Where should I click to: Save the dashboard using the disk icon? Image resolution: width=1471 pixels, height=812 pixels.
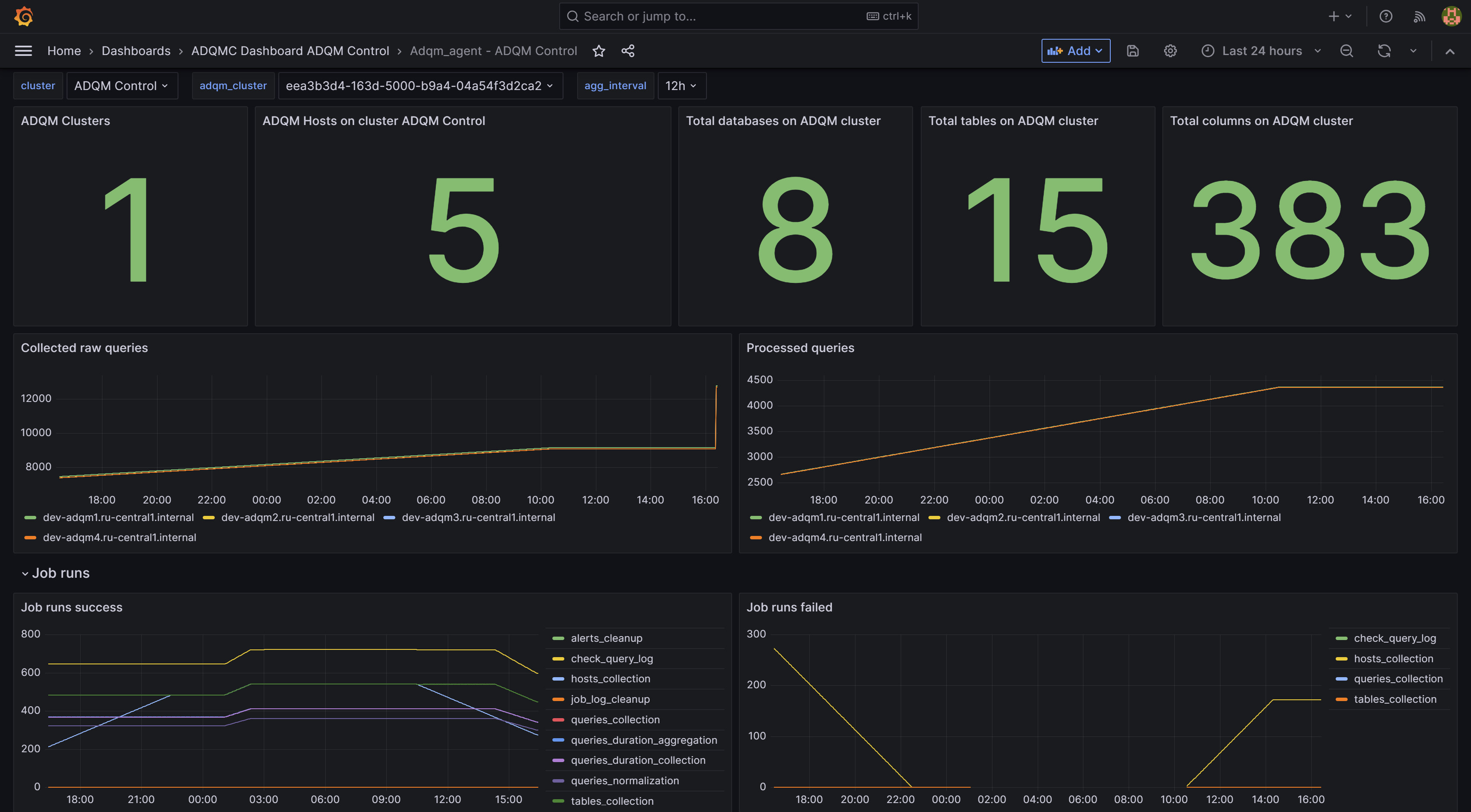(1132, 50)
